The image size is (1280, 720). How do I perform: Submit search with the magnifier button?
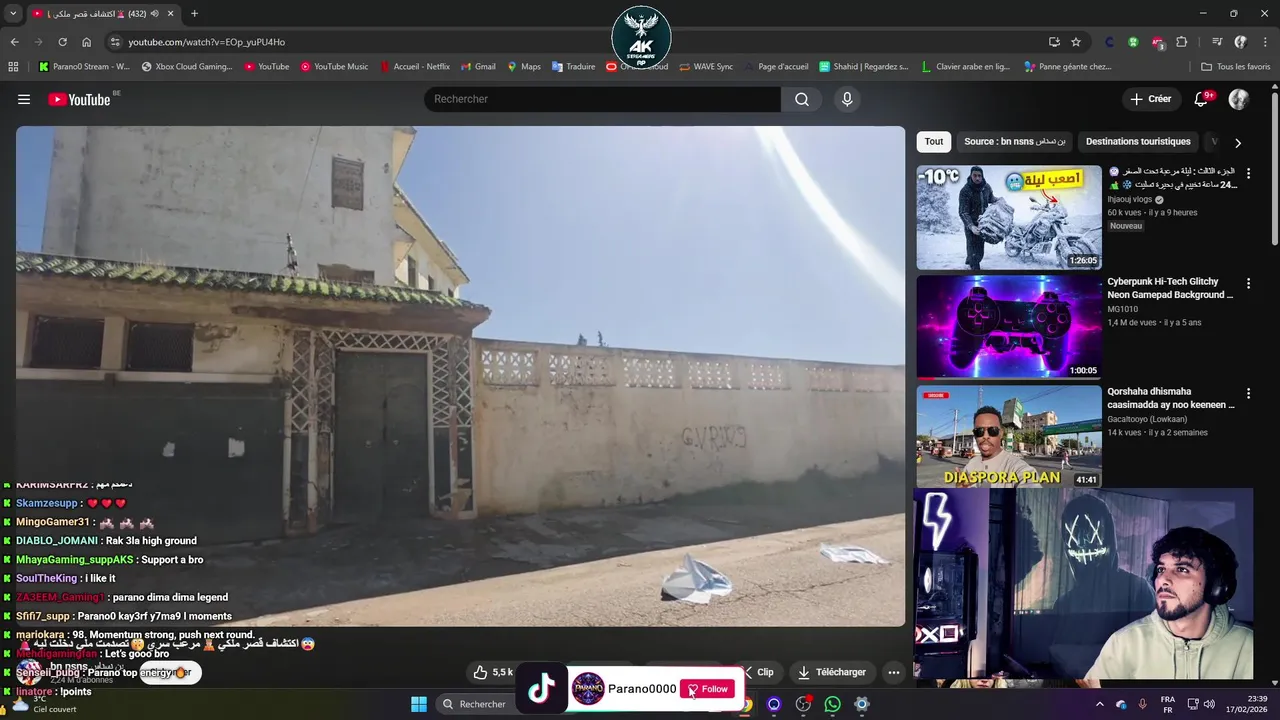coord(802,99)
